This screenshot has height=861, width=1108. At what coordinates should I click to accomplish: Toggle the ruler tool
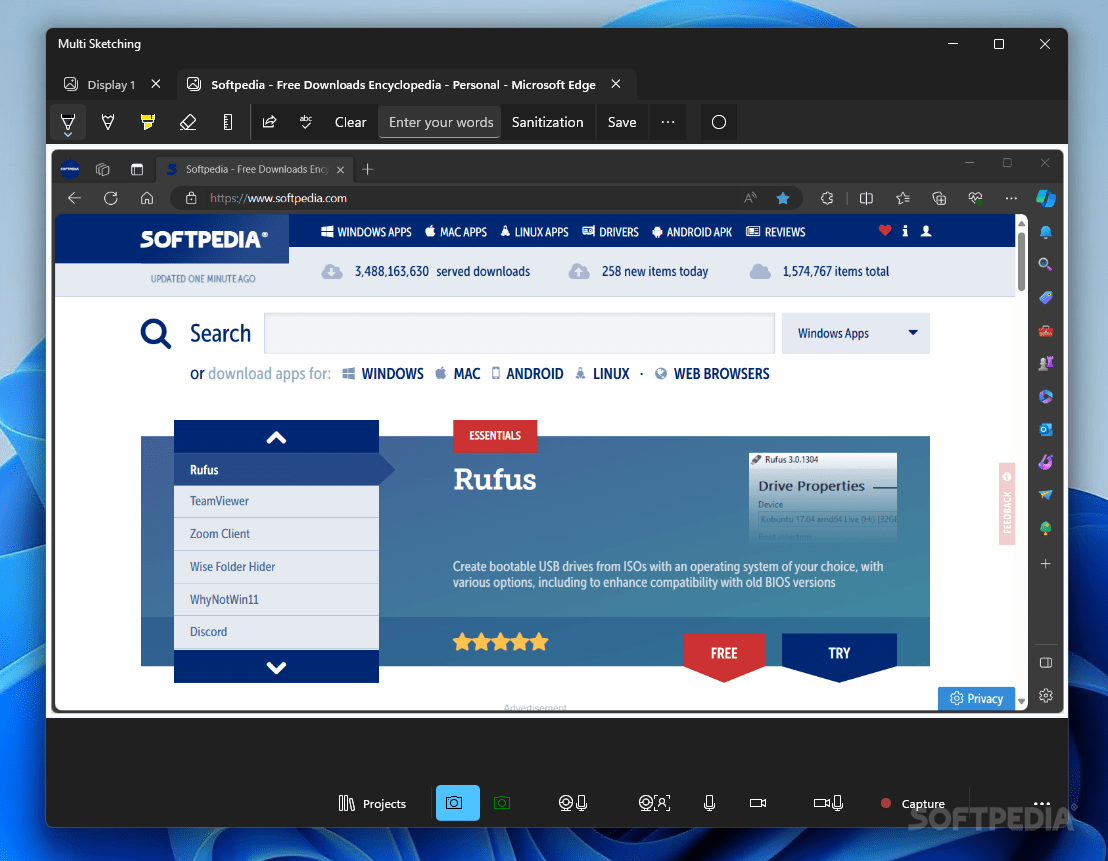pos(228,122)
